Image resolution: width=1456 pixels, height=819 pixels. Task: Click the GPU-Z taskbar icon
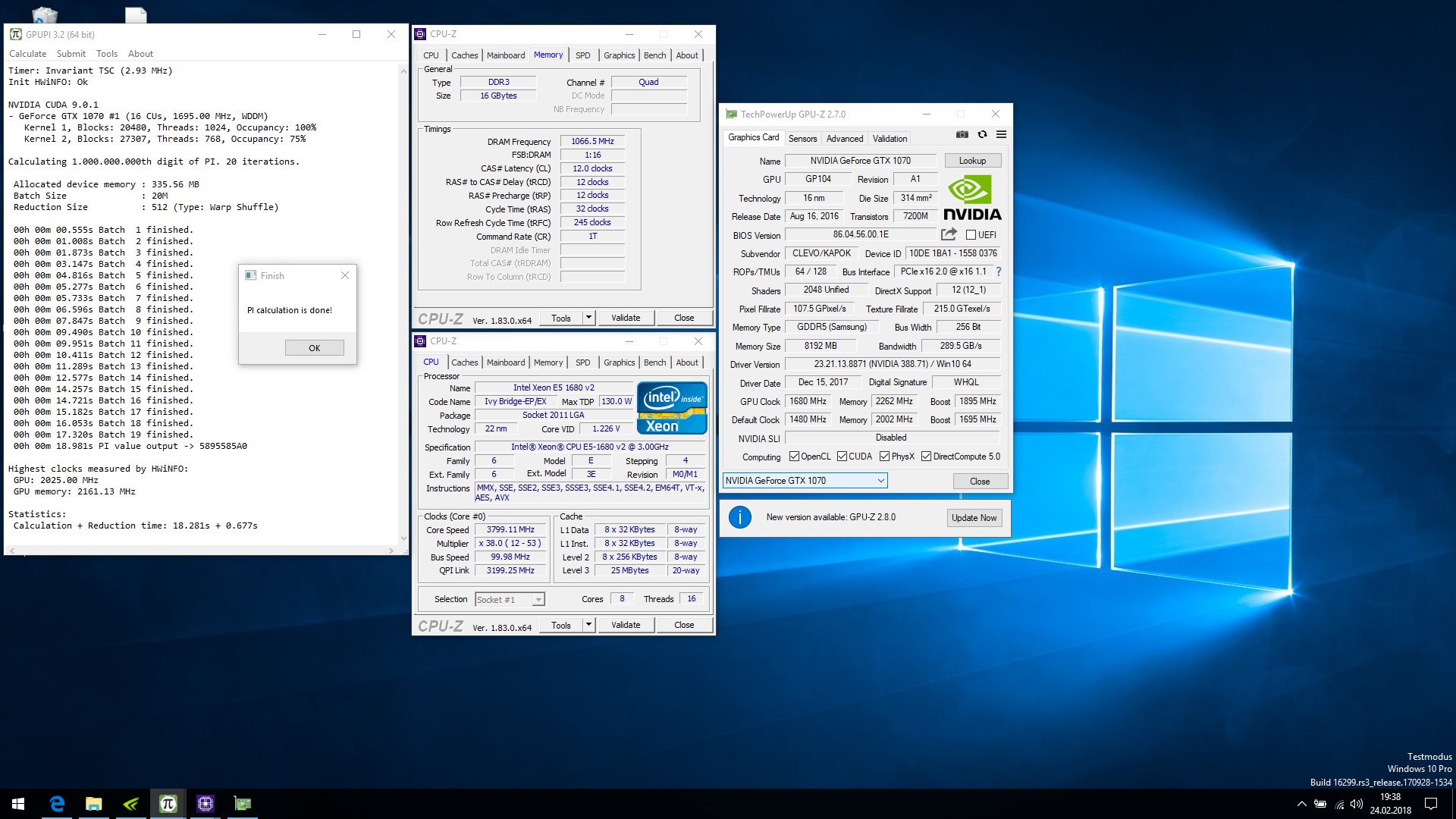pyautogui.click(x=242, y=804)
